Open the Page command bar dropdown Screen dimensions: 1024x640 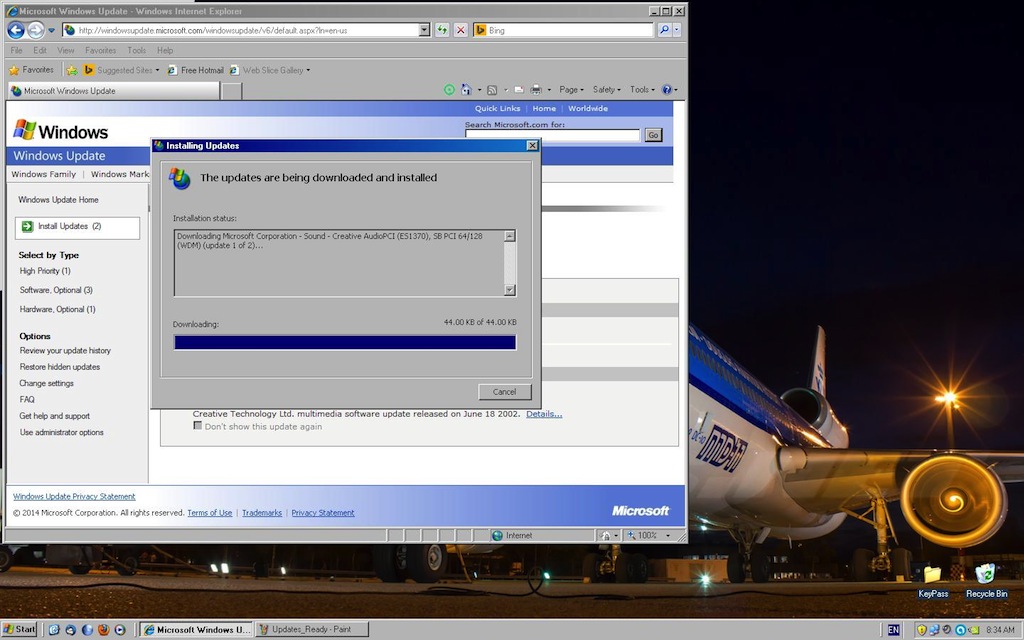[571, 89]
